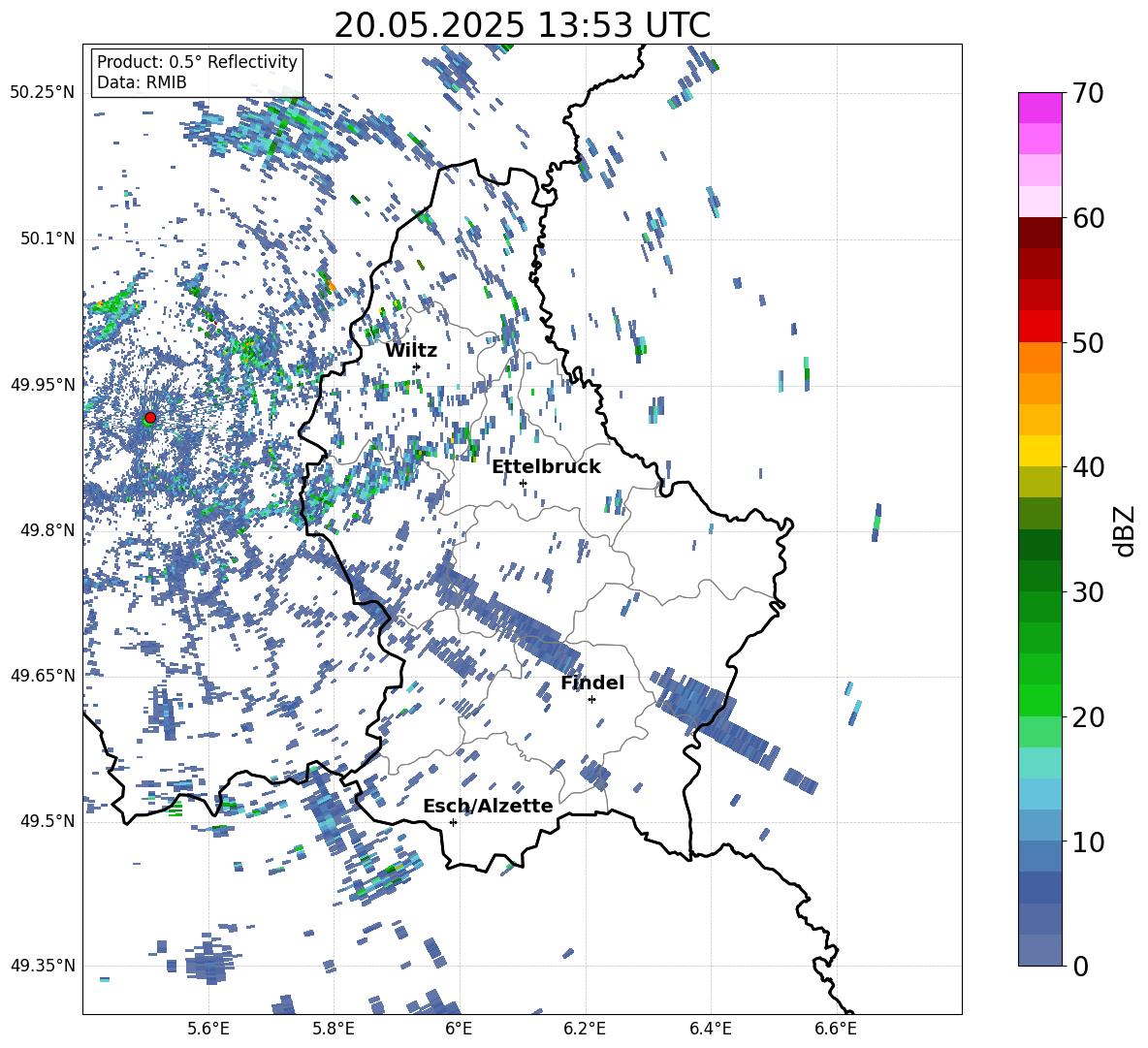The image size is (1148, 1048).
Task: Click the 49.95°N latitude label
Action: pos(43,385)
